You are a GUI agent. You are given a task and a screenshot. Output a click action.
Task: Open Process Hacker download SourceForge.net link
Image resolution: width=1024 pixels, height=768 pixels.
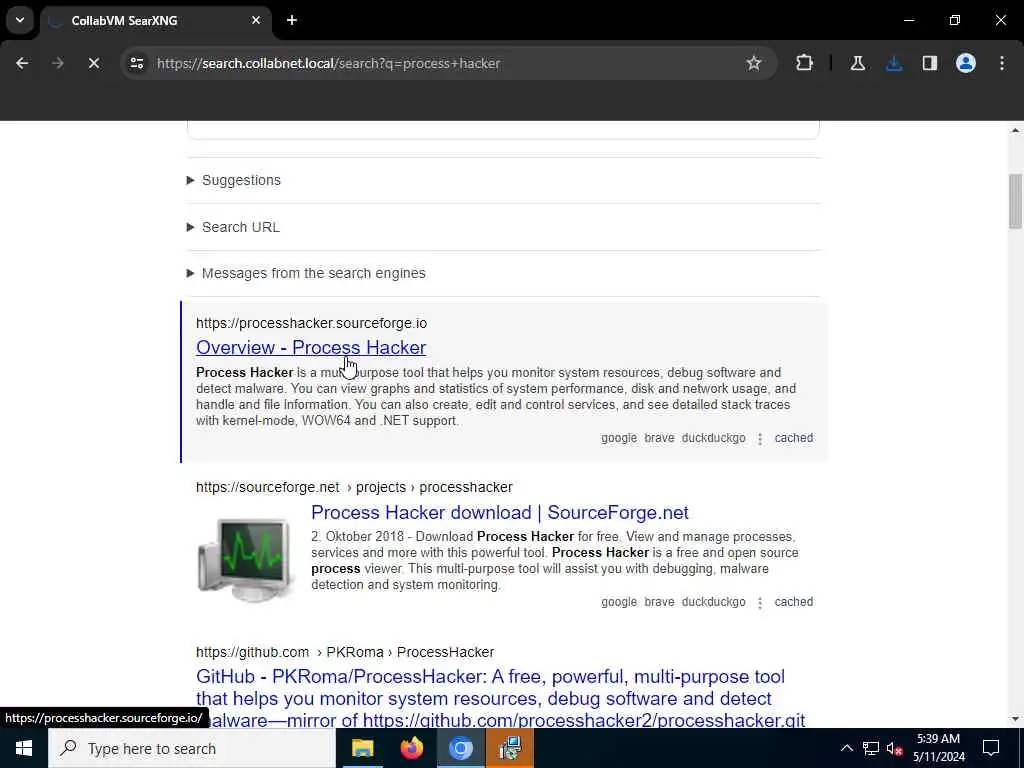pos(500,513)
